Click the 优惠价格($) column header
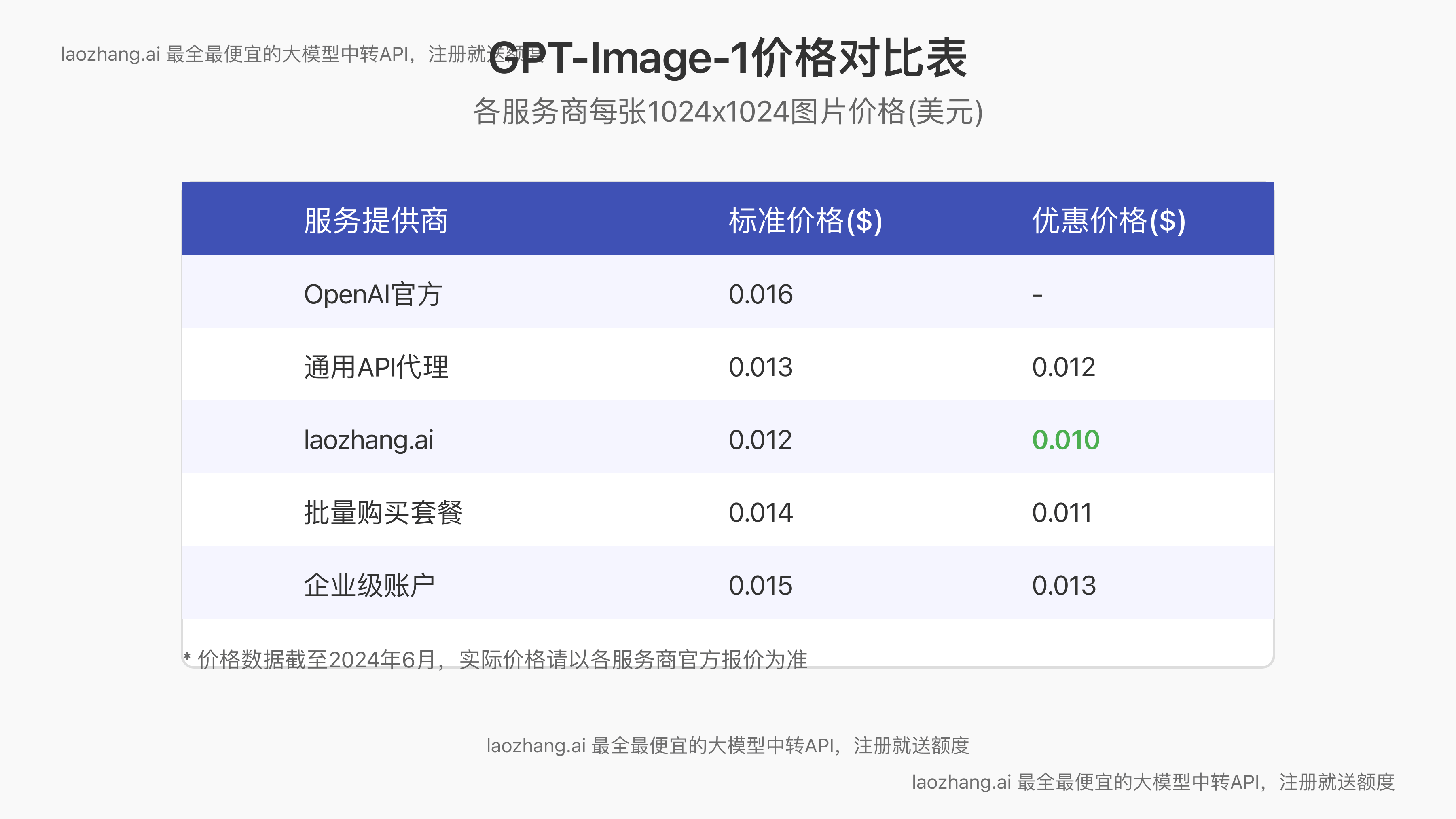This screenshot has width=1456, height=819. [x=1109, y=220]
